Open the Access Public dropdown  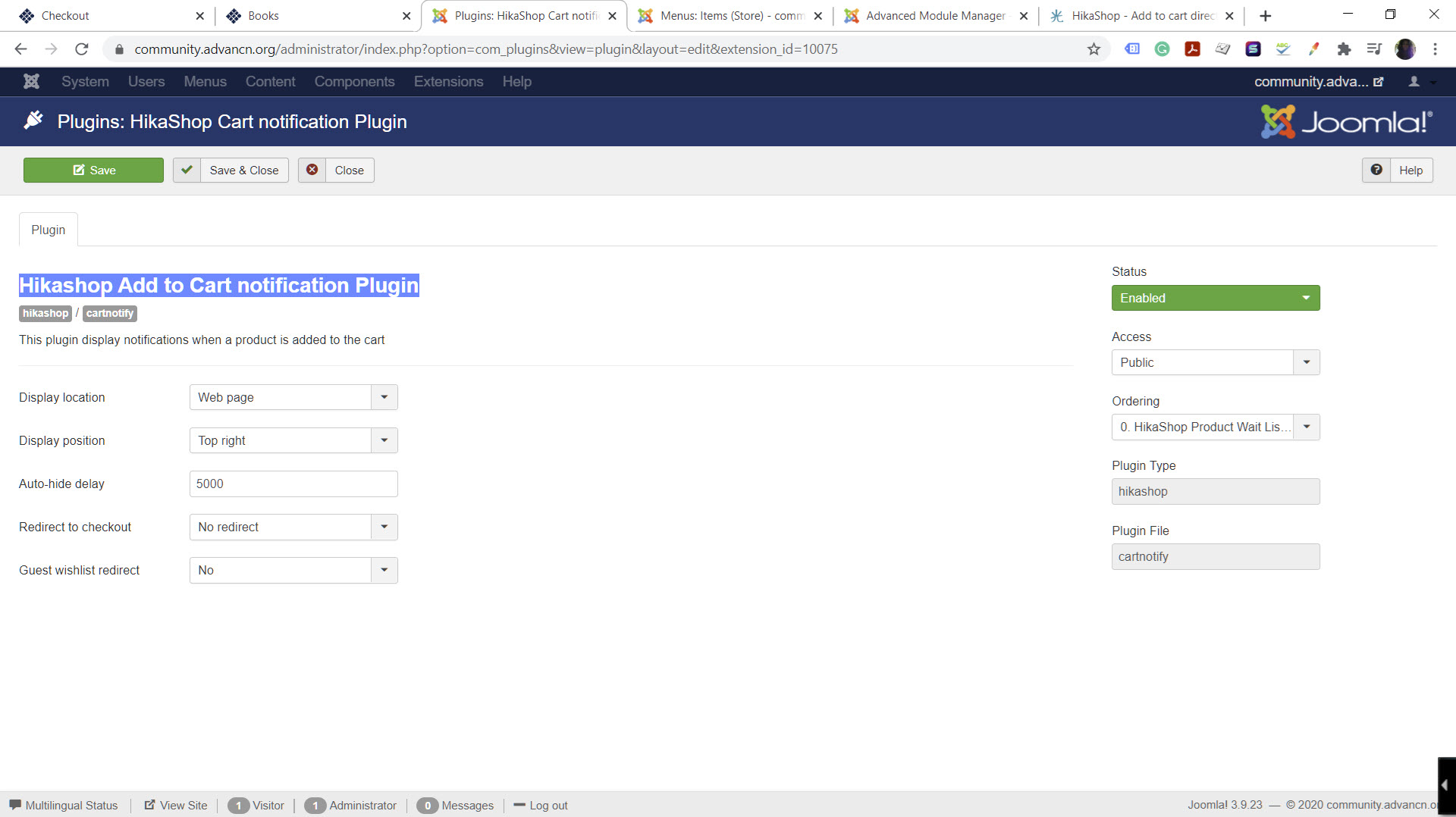pos(1216,362)
